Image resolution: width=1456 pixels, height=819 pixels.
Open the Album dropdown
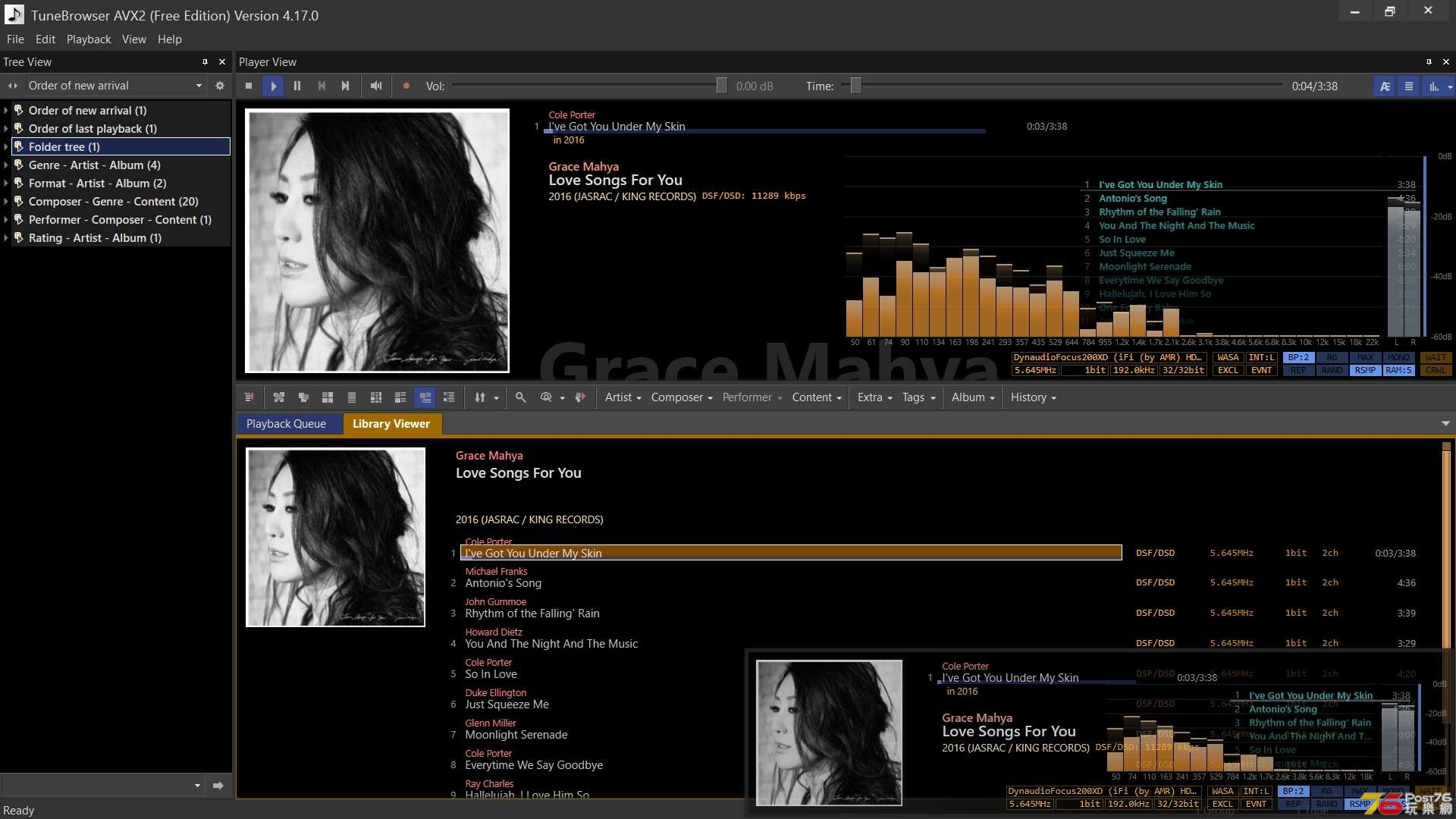click(973, 397)
